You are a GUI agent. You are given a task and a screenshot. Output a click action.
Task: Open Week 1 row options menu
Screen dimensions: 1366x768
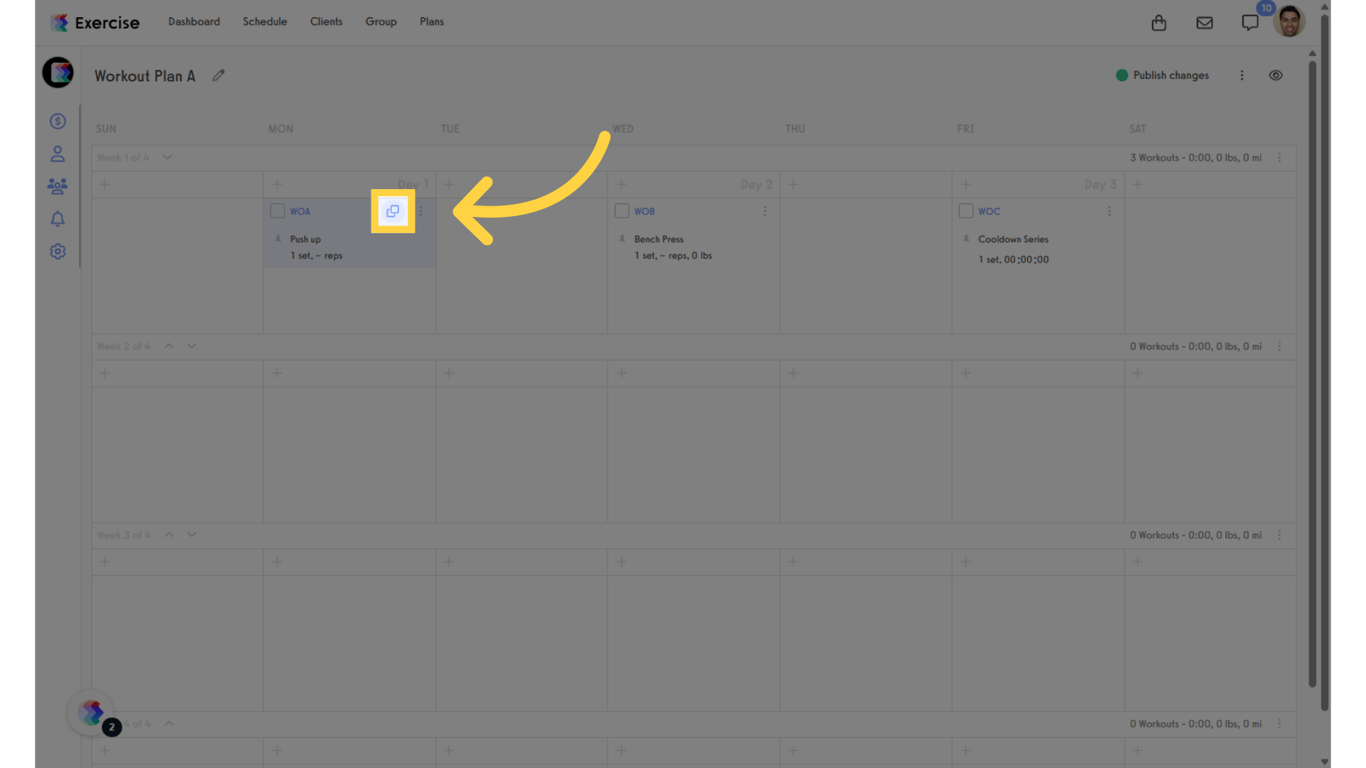(x=1279, y=157)
